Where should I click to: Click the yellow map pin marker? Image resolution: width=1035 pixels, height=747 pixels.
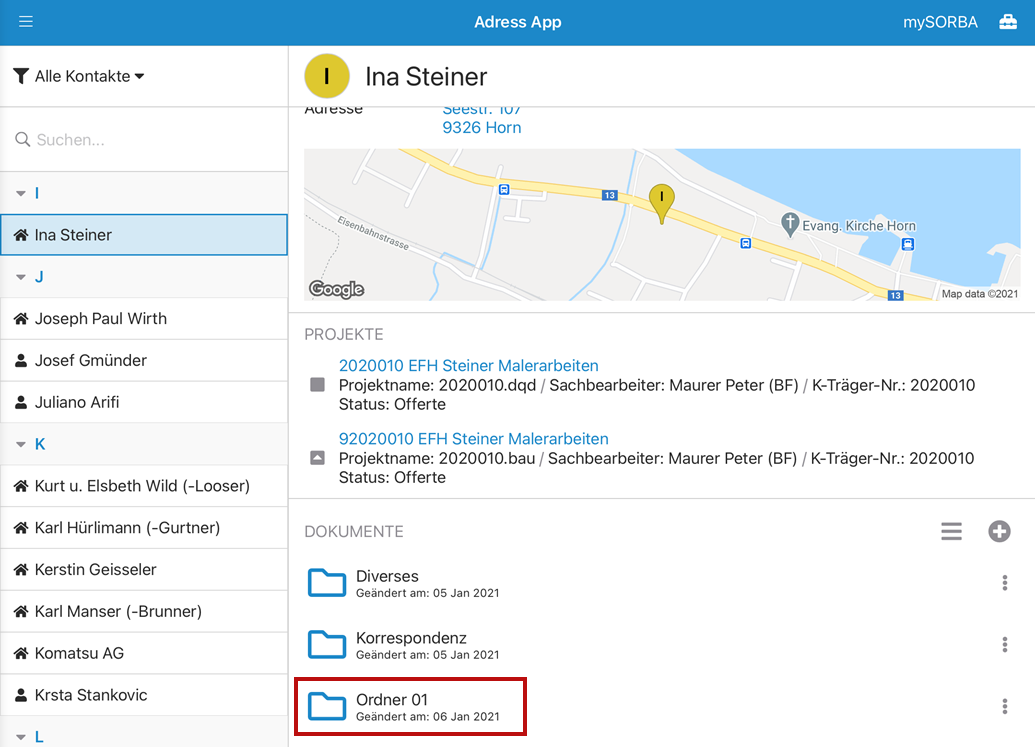click(661, 203)
